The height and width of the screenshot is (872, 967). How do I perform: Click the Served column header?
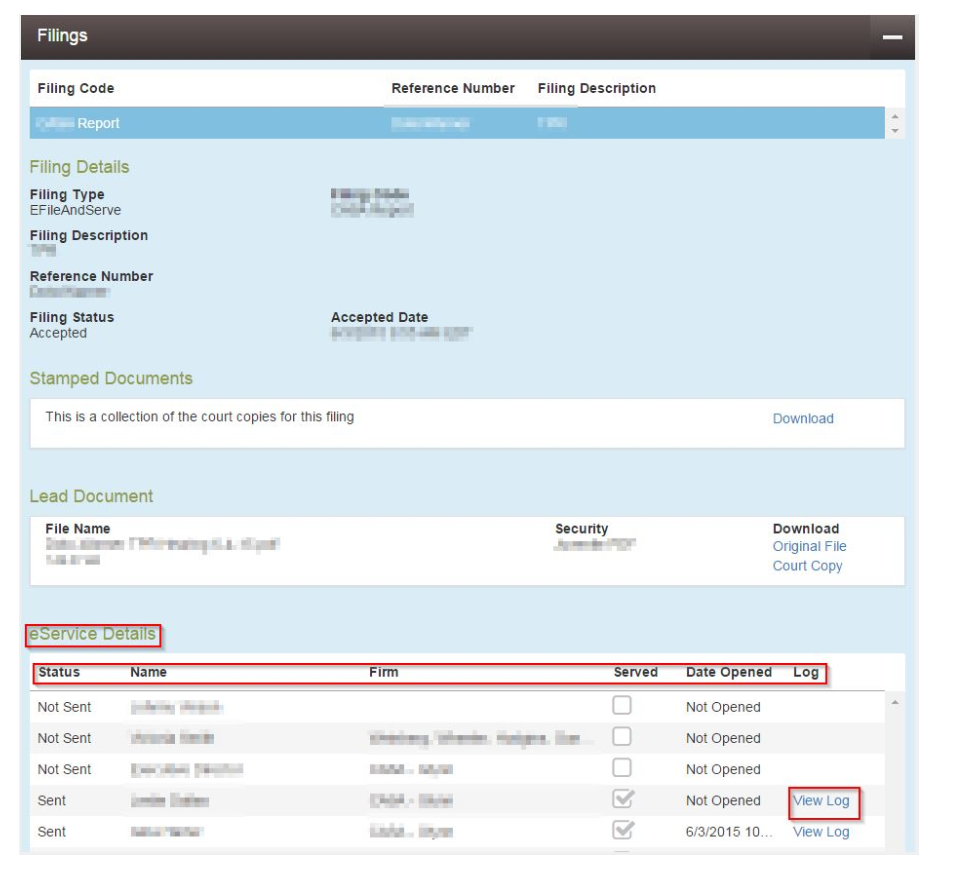pyautogui.click(x=635, y=672)
